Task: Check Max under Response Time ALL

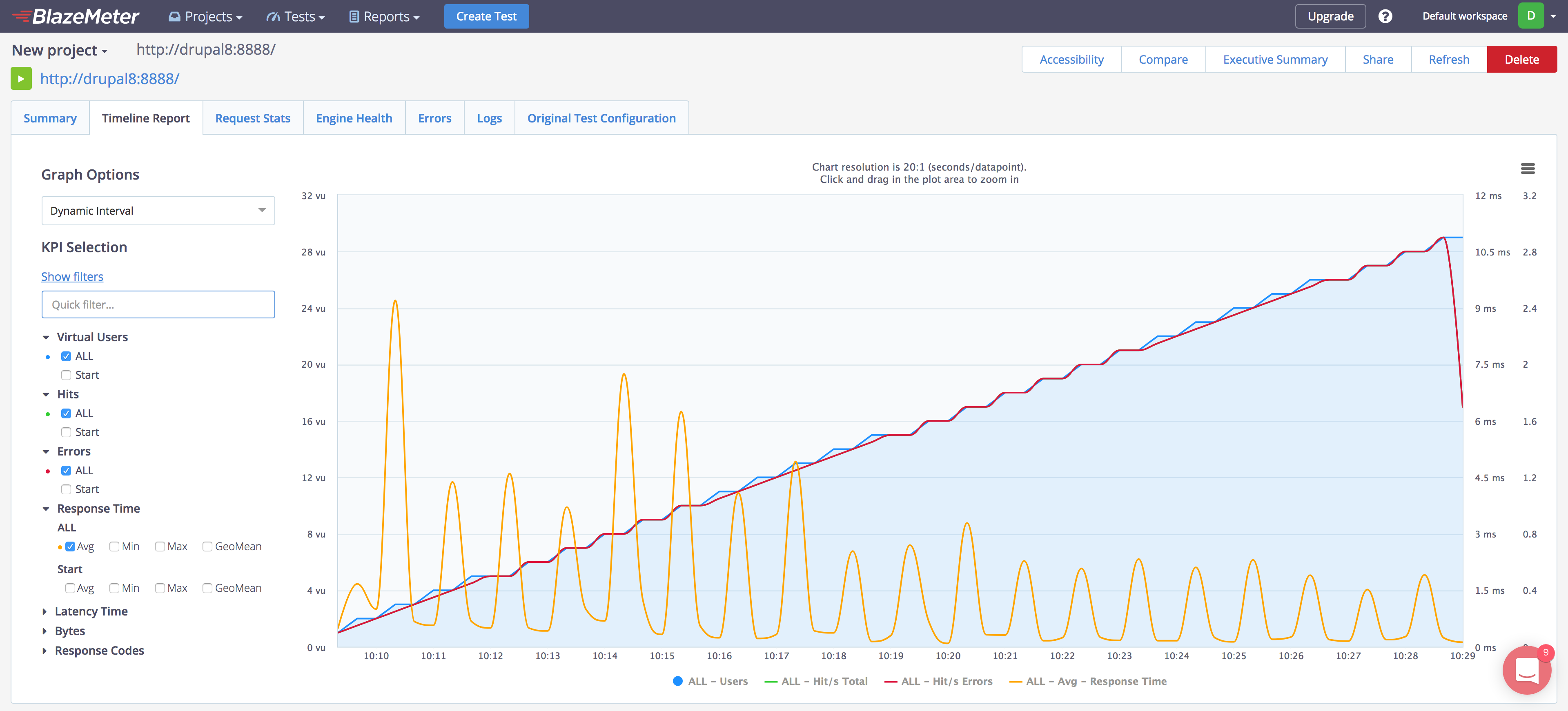Action: 160,546
